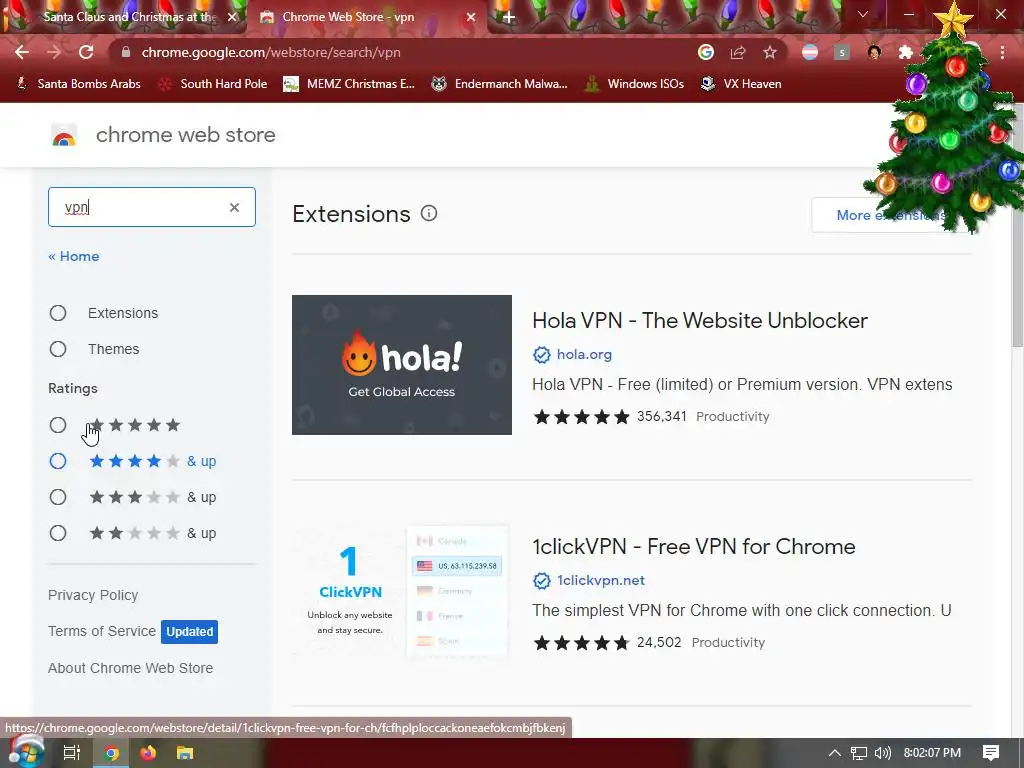Click the lock icon in address bar
Viewport: 1024px width, 768px height.
pyautogui.click(x=126, y=52)
